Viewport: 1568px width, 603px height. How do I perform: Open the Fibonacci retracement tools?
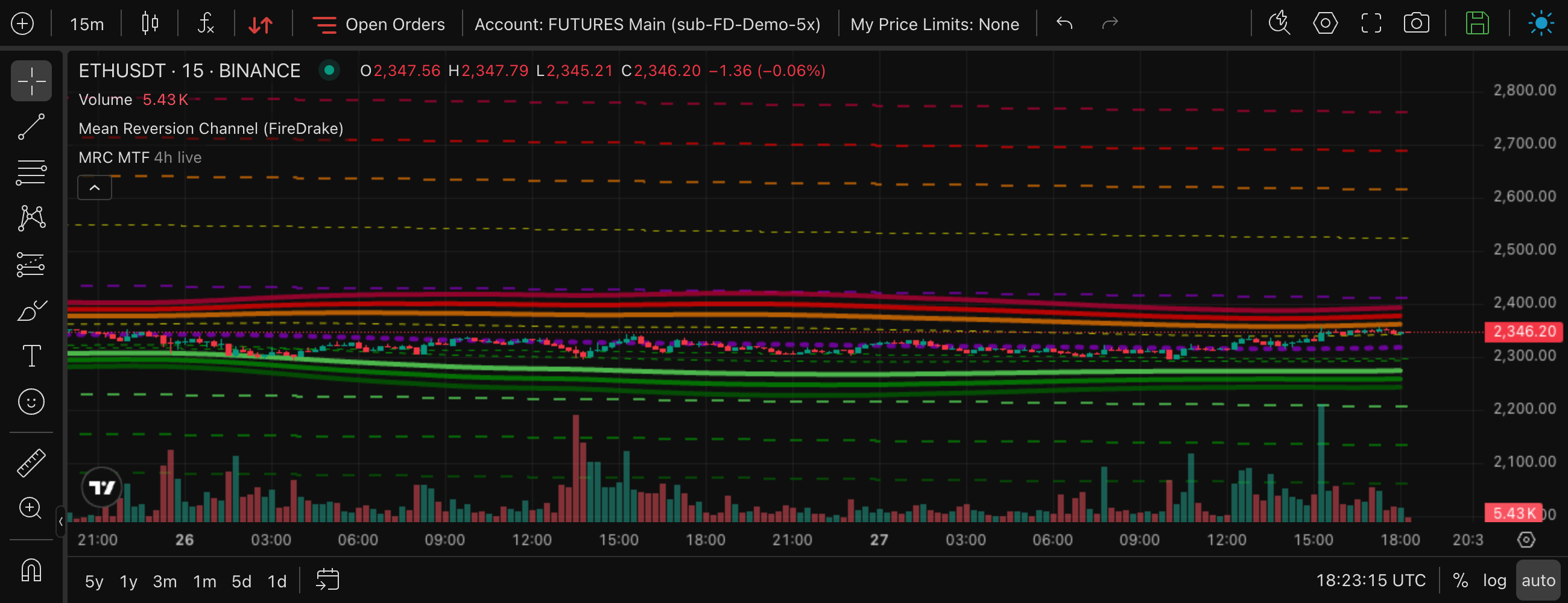tap(31, 172)
